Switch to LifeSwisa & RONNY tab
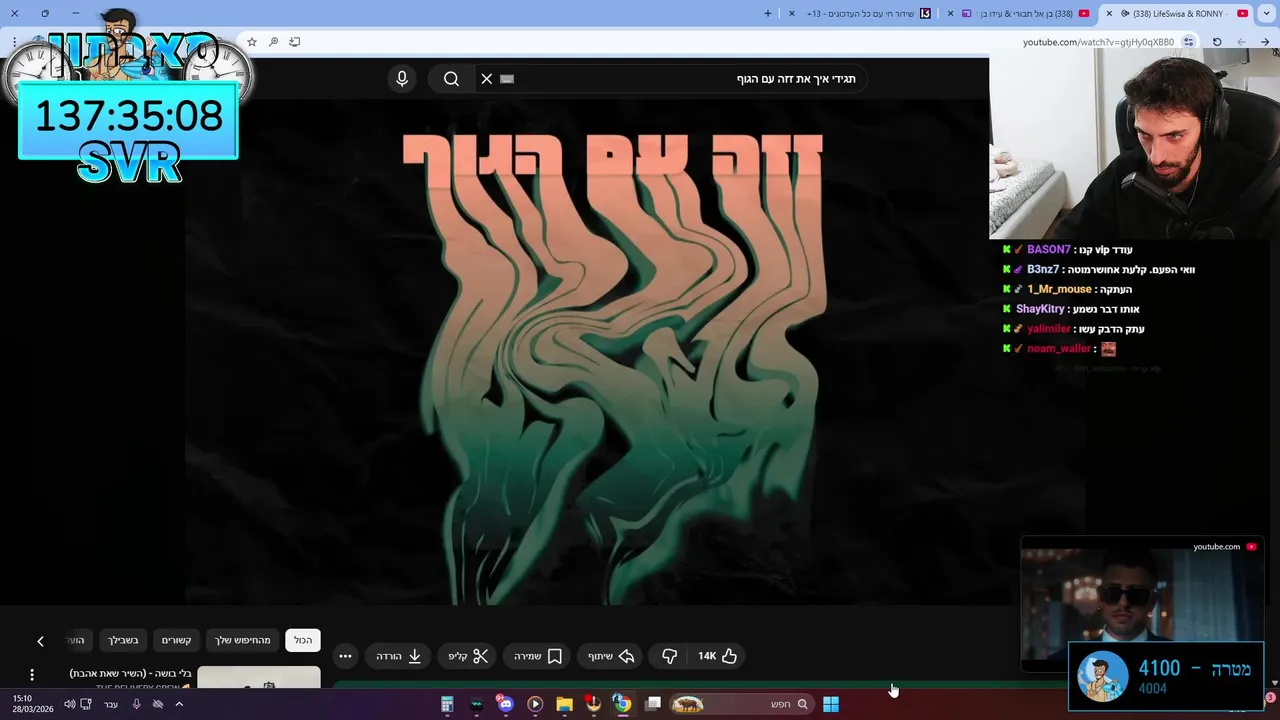Image resolution: width=1280 pixels, height=720 pixels. tap(1175, 13)
